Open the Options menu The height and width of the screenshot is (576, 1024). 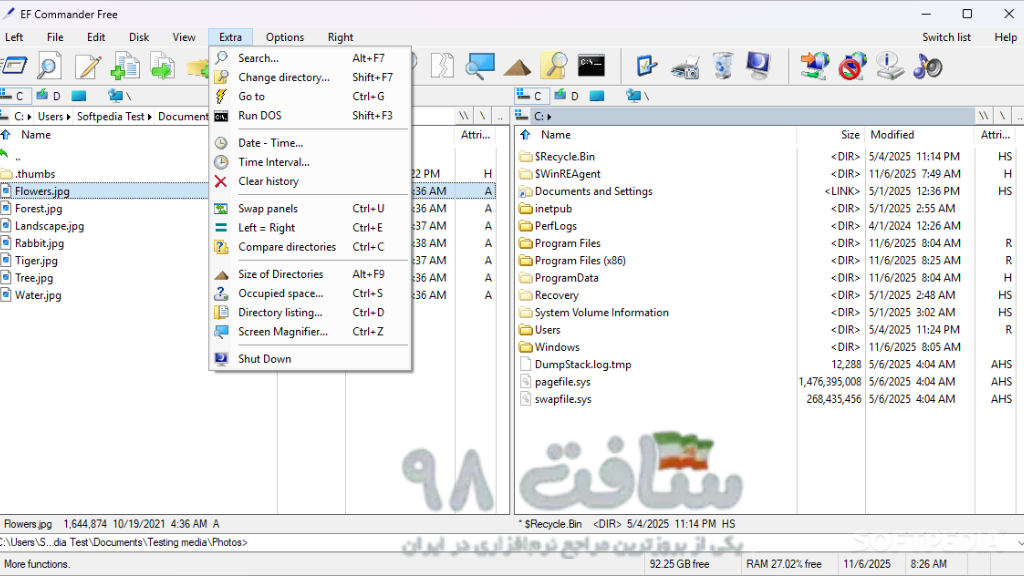pos(285,37)
